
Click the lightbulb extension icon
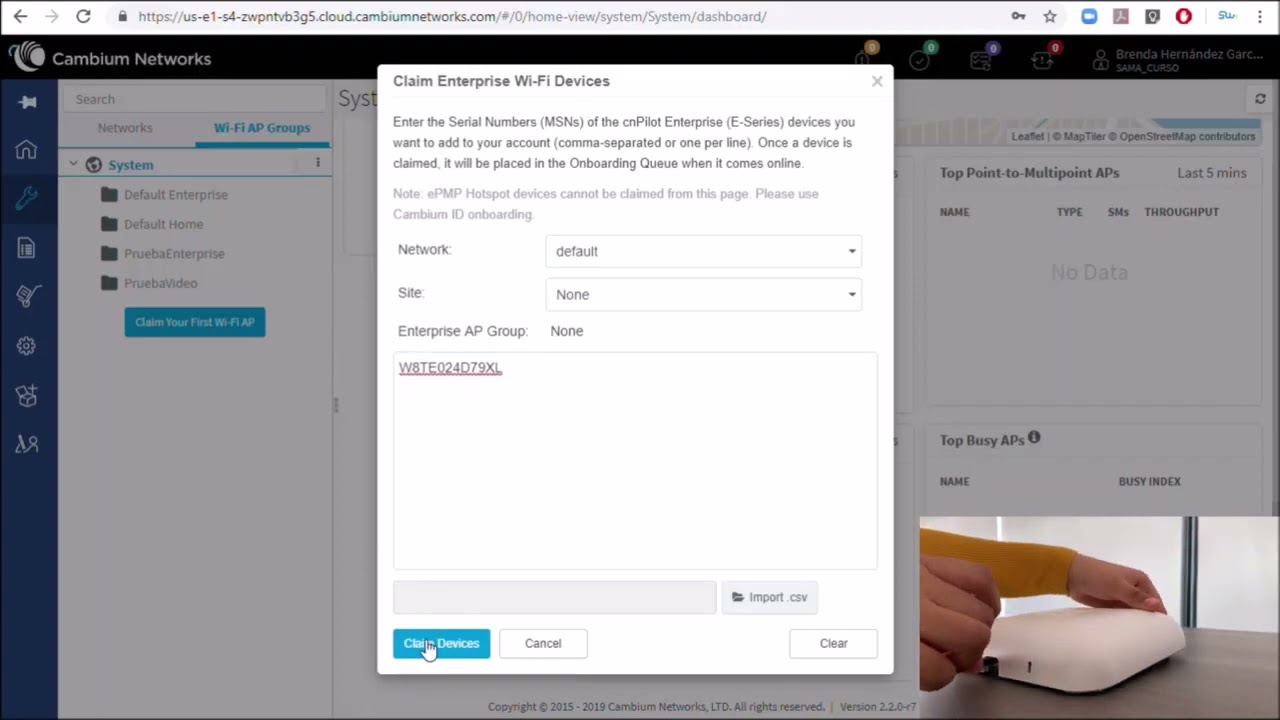pos(1152,16)
